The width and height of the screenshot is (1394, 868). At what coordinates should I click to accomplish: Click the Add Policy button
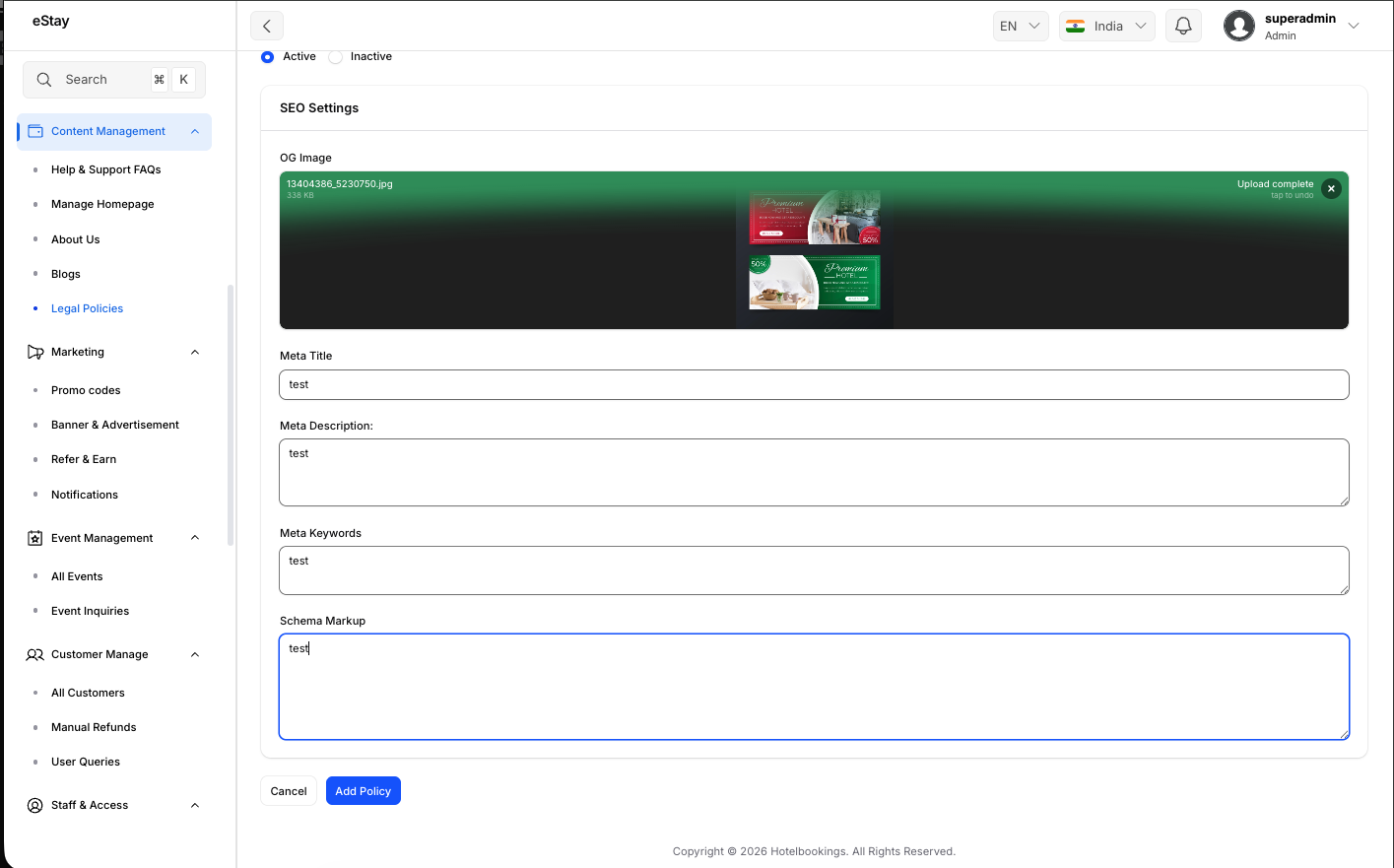point(364,791)
